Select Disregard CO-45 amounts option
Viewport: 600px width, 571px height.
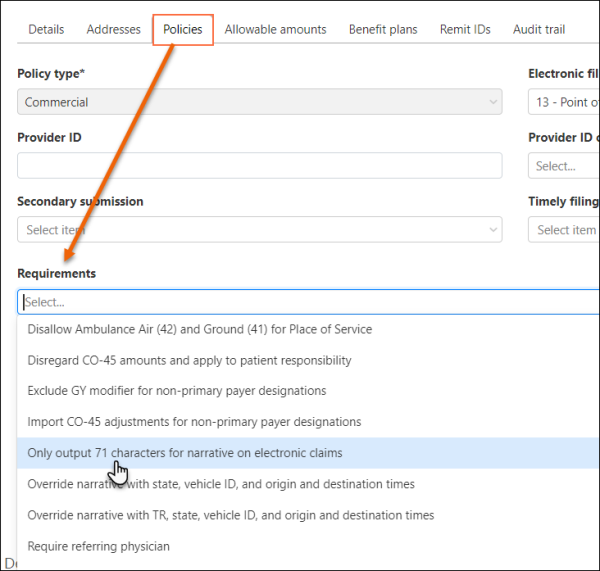190,360
